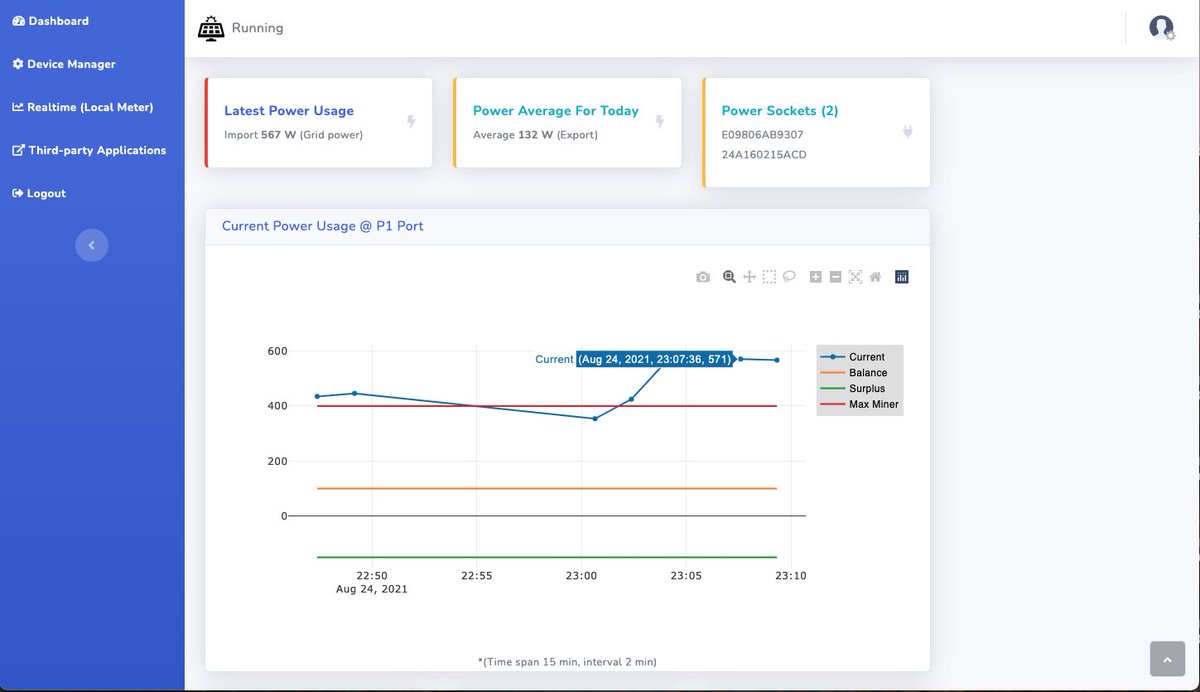Click the Latest Power Usage title
This screenshot has height=692, width=1200.
pos(289,111)
